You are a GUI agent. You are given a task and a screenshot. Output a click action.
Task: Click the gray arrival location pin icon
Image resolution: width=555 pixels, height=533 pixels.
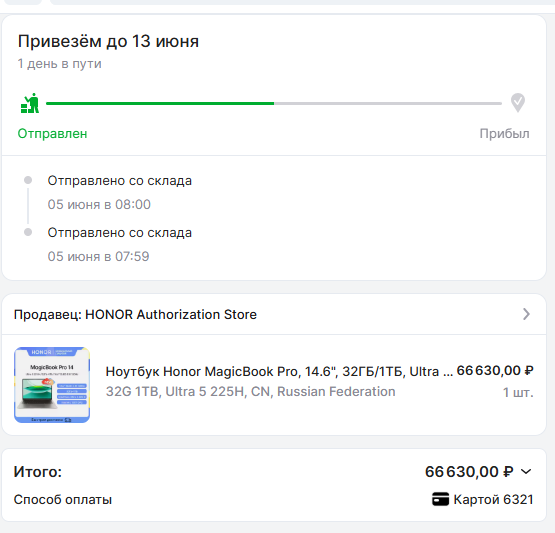pos(518,103)
